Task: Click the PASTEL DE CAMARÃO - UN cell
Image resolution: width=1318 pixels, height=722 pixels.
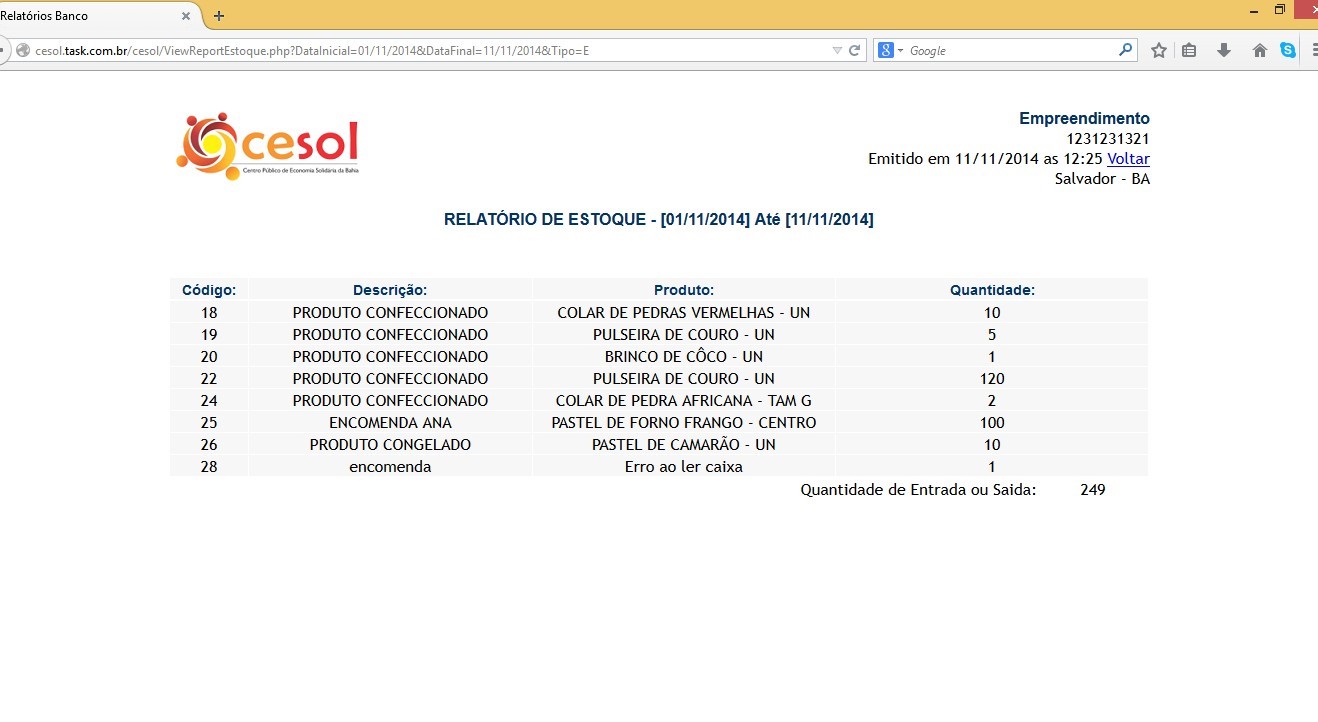Action: pyautogui.click(x=683, y=445)
